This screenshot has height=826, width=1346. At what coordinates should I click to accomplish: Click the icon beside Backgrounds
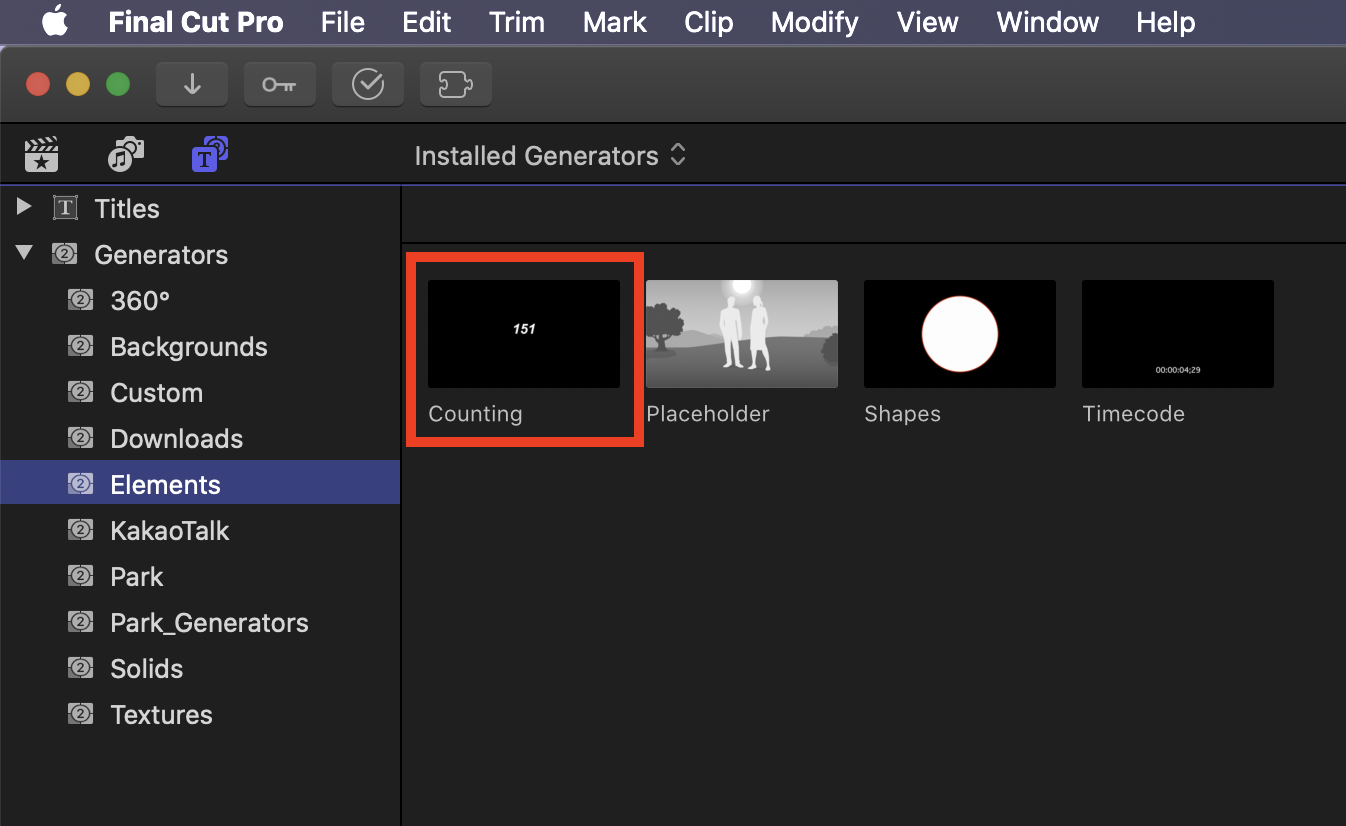pos(81,346)
